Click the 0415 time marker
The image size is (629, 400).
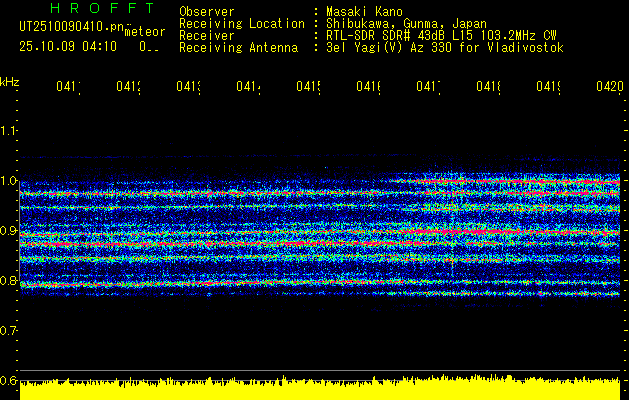point(308,87)
